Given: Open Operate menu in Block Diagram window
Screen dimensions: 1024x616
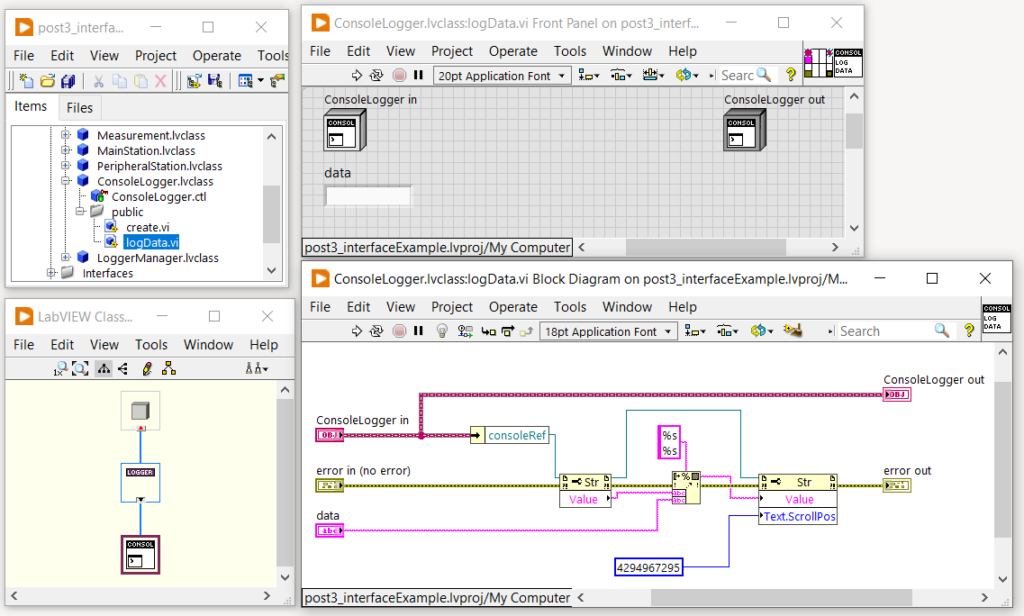Looking at the screenshot, I should [513, 307].
